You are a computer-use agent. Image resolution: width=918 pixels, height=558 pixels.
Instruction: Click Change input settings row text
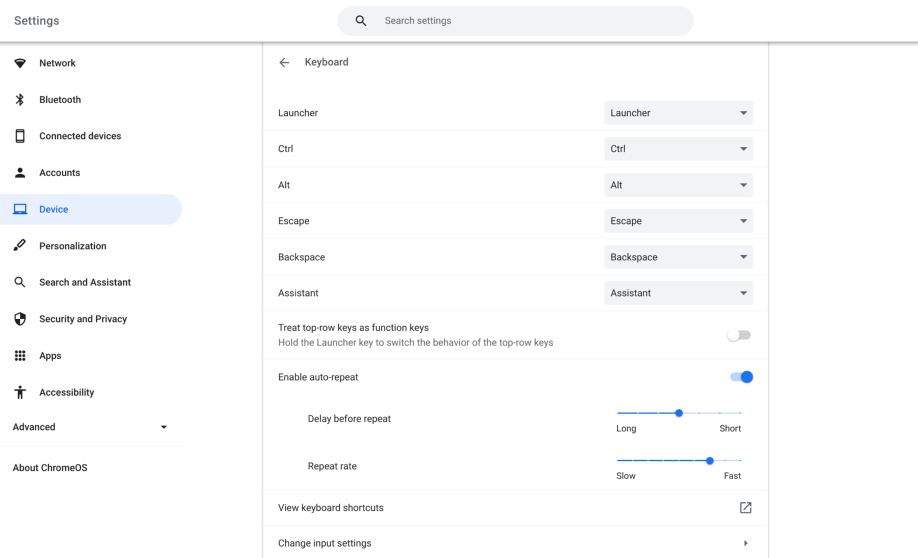pos(324,543)
